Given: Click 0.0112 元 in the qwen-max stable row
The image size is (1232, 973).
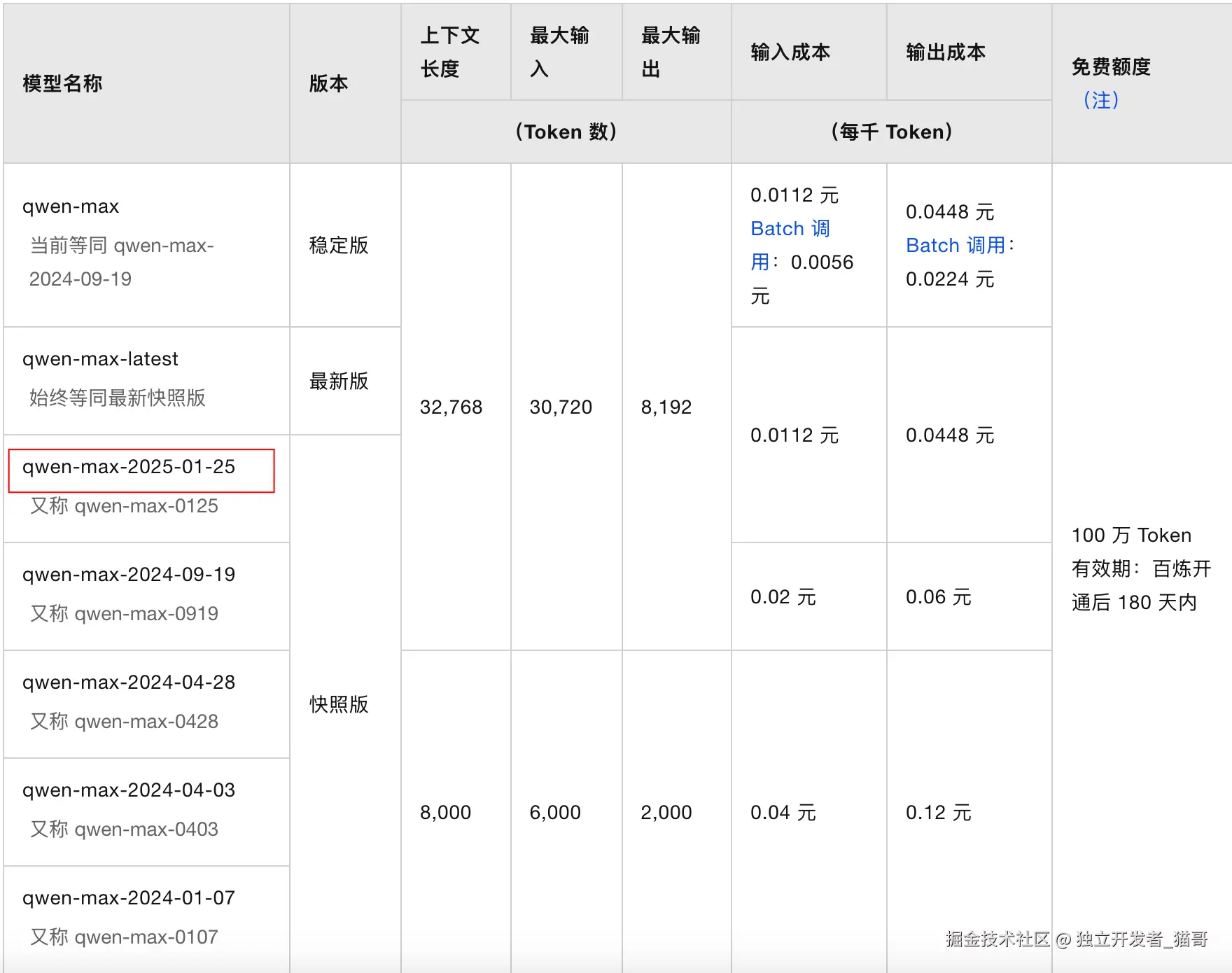Looking at the screenshot, I should [x=794, y=195].
